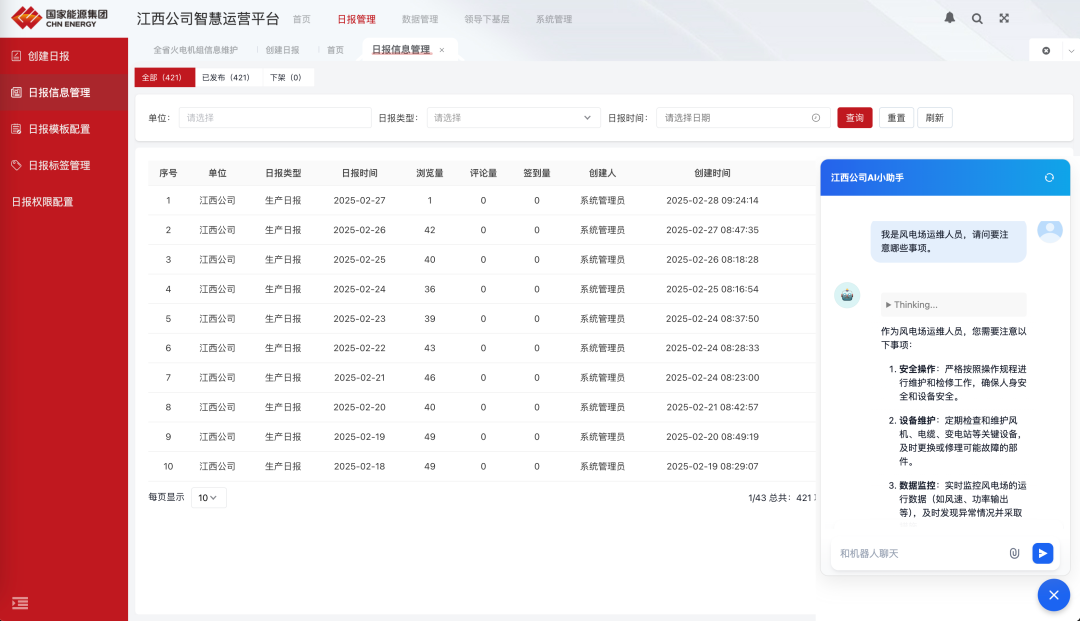Click the 江西公司智慧运营平台 title
Screen dimensions: 1080x621
tap(208, 19)
